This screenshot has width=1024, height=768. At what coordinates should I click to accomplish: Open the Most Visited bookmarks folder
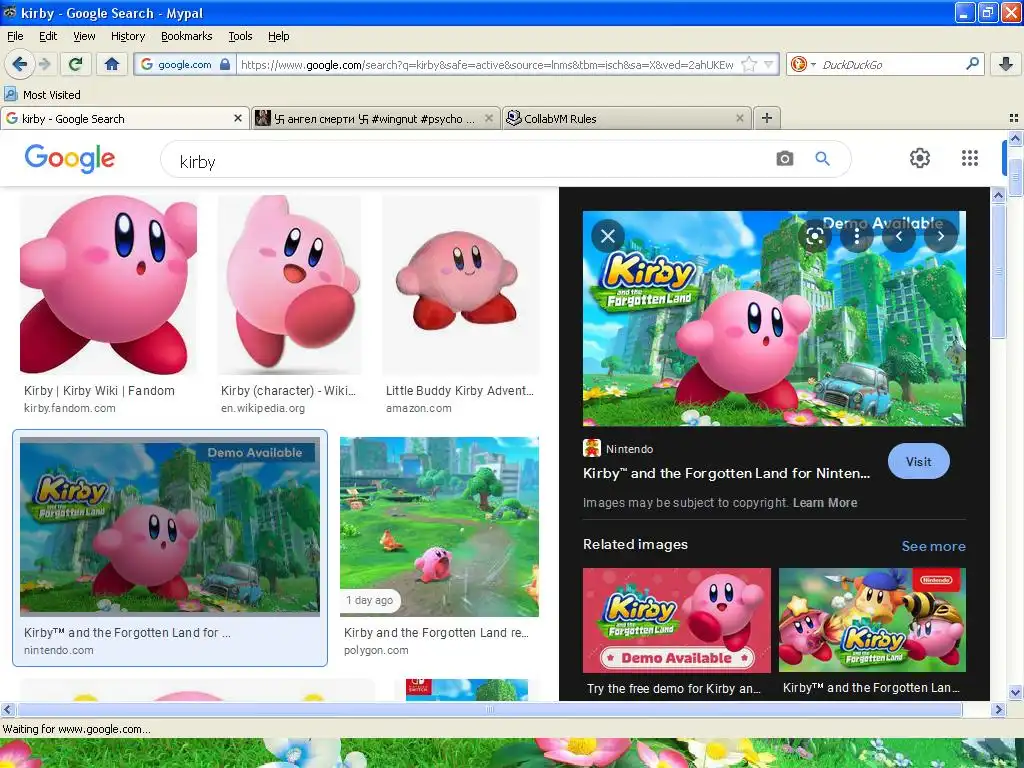(x=42, y=95)
